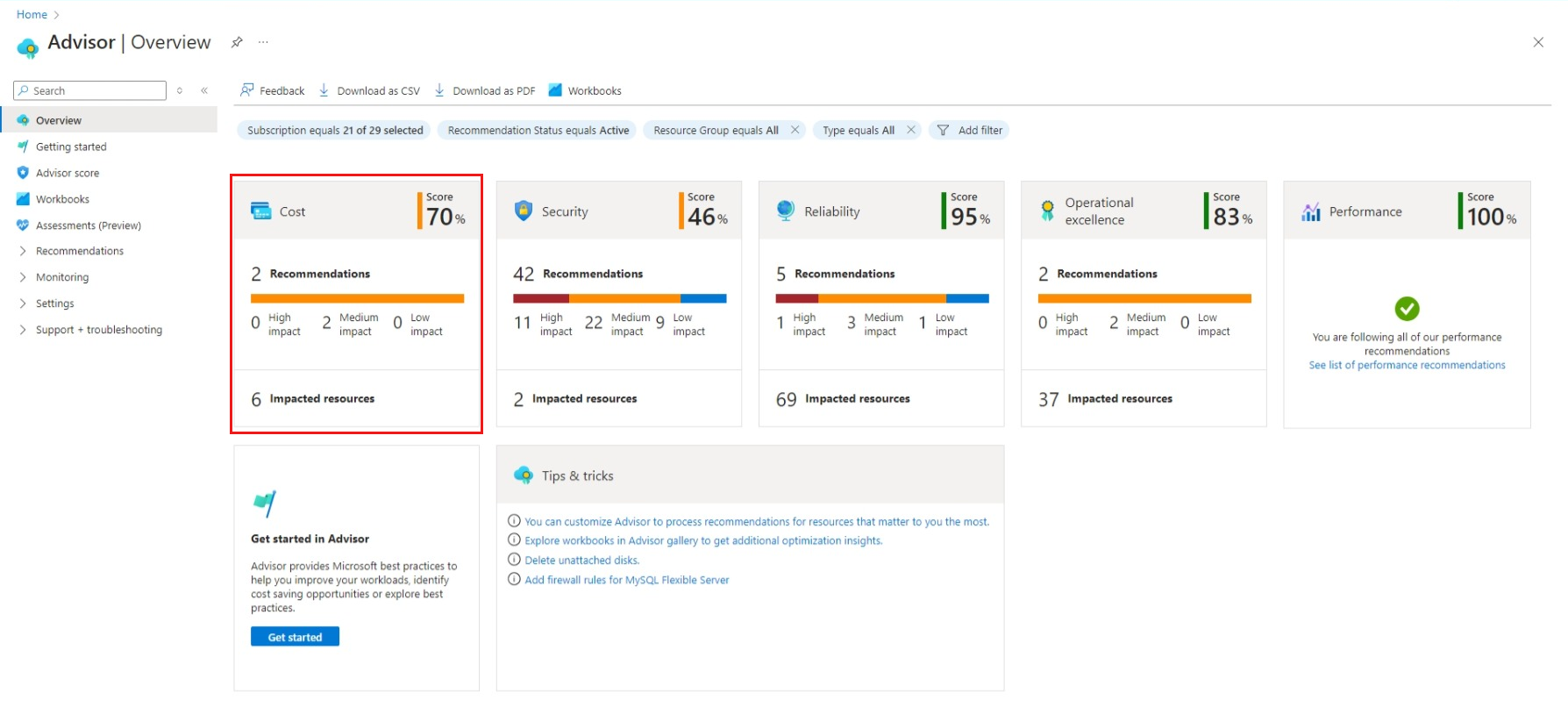Open the Operational excellence 37 Impacted resources row
The height and width of the screenshot is (707, 1568).
pos(1144,398)
